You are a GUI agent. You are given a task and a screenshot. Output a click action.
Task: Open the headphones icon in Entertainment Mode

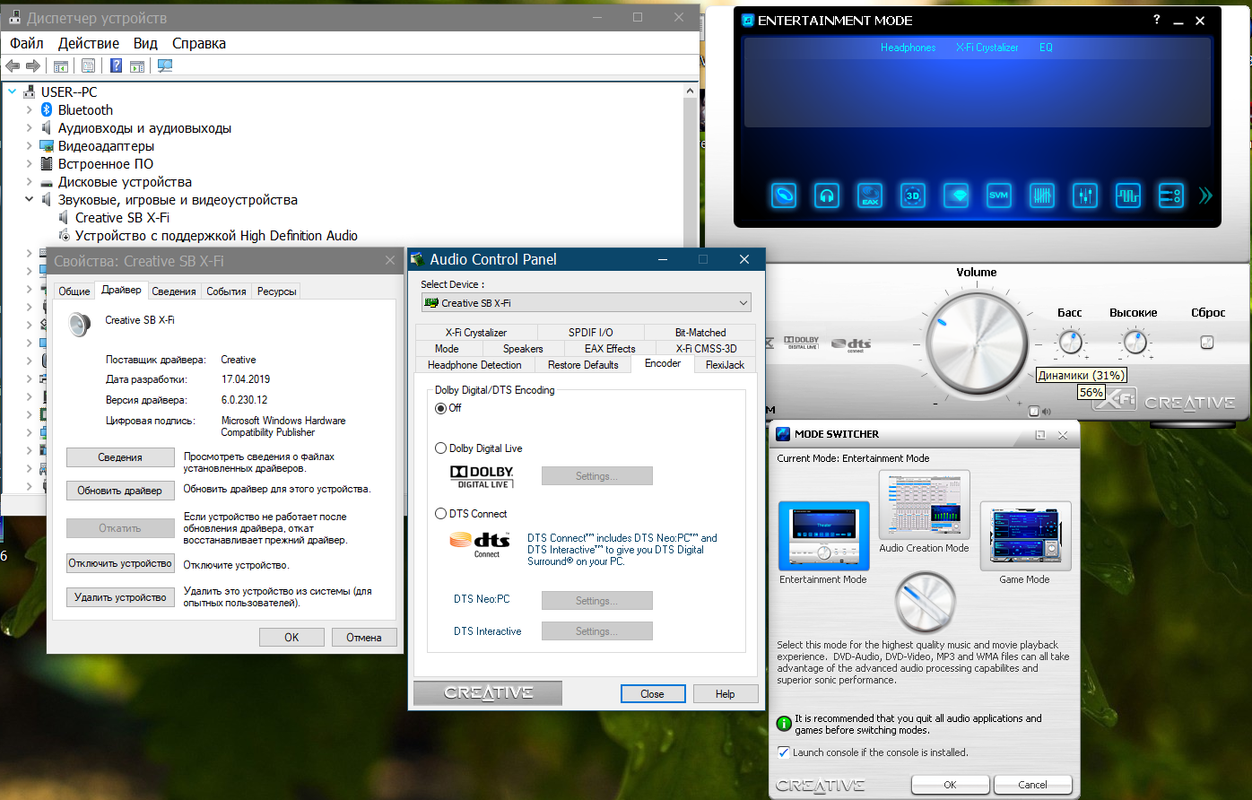click(x=826, y=196)
